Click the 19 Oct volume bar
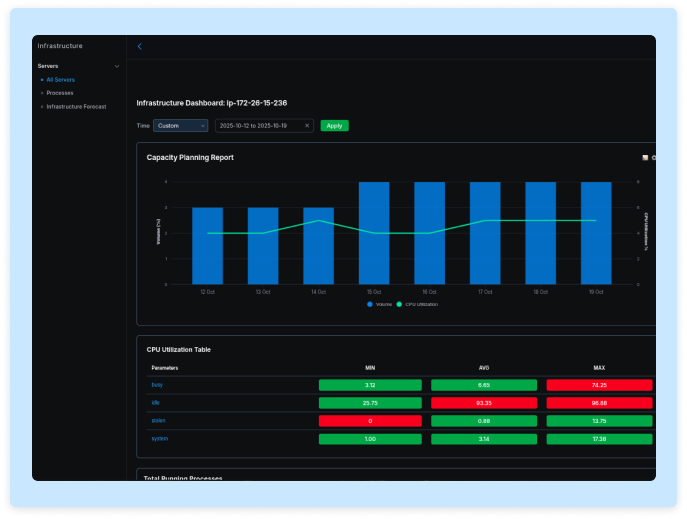The height and width of the screenshot is (519, 687). (596, 233)
